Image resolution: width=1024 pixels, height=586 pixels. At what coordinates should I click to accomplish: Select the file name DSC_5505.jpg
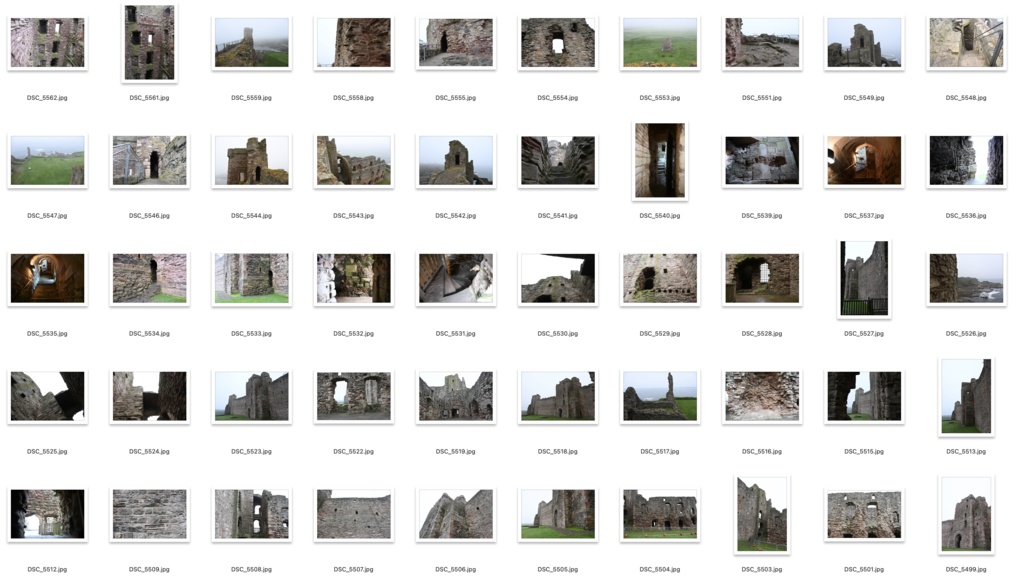[x=558, y=570]
